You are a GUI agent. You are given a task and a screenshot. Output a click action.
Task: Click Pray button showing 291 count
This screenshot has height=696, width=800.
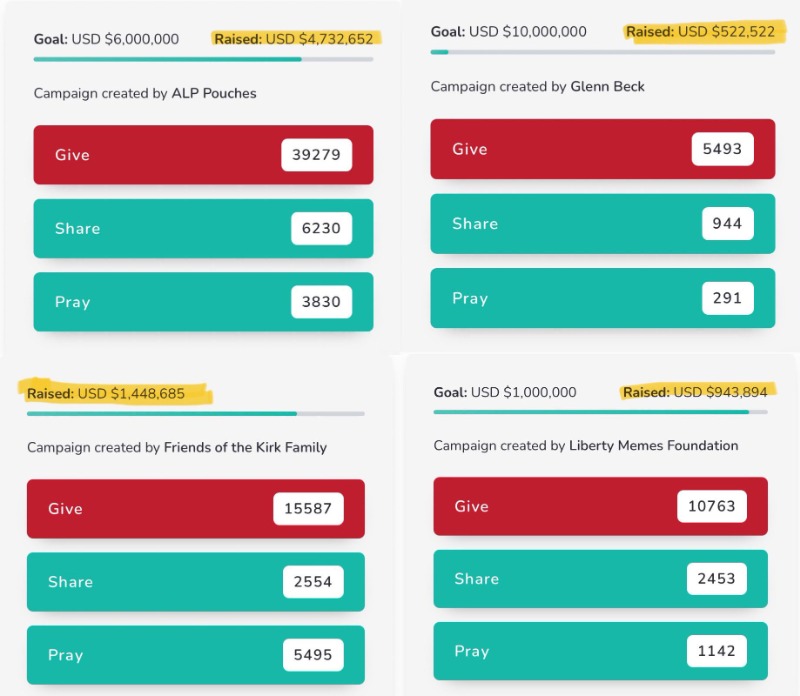point(602,298)
